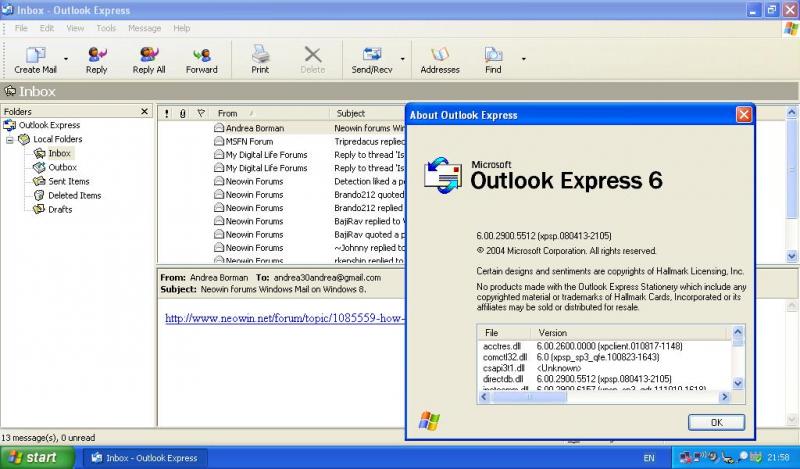The image size is (800, 469).
Task: Click Inbox - Outlook Express taskbar button
Action: [x=145, y=458]
